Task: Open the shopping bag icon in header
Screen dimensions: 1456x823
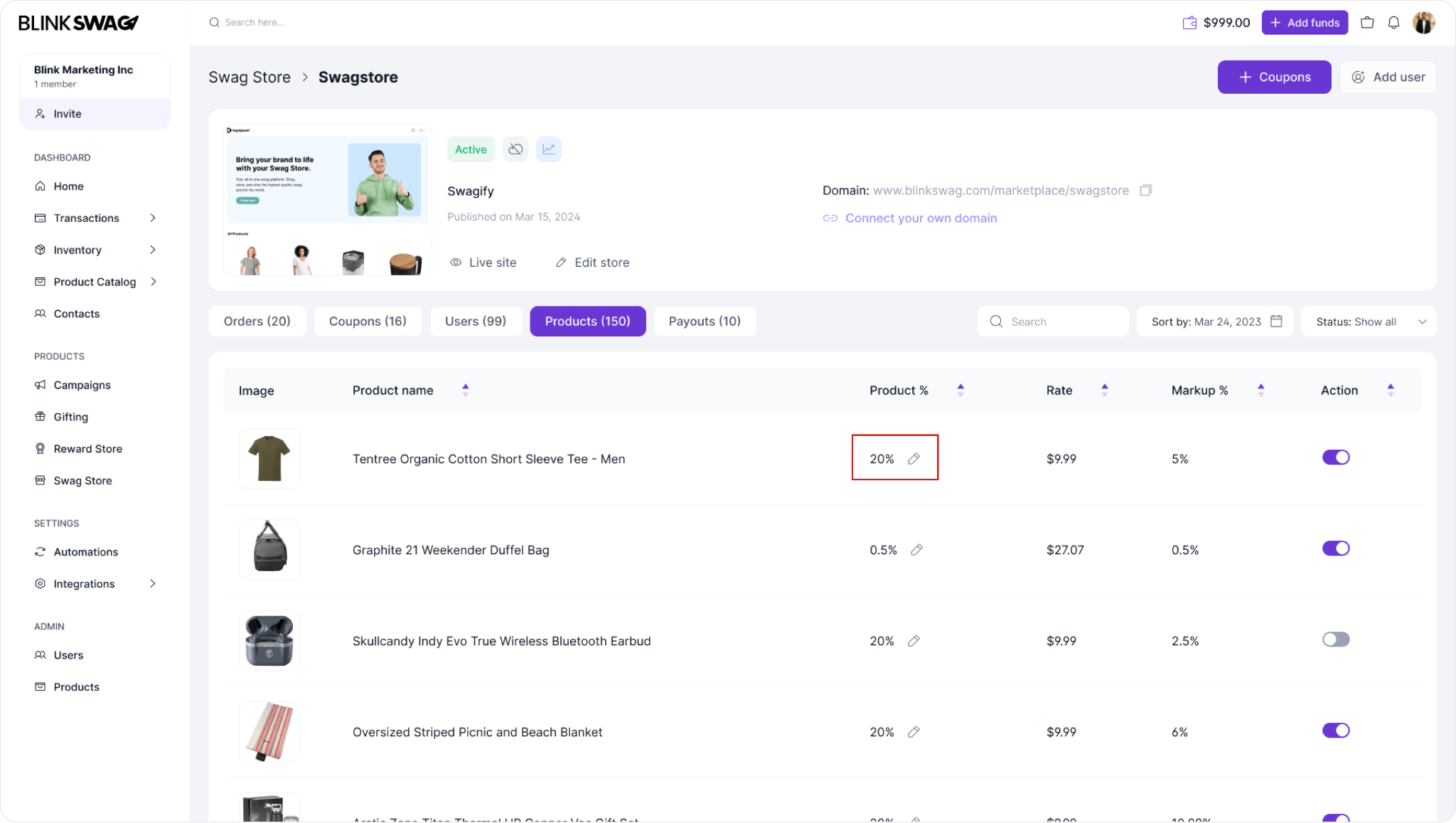Action: pyautogui.click(x=1366, y=23)
